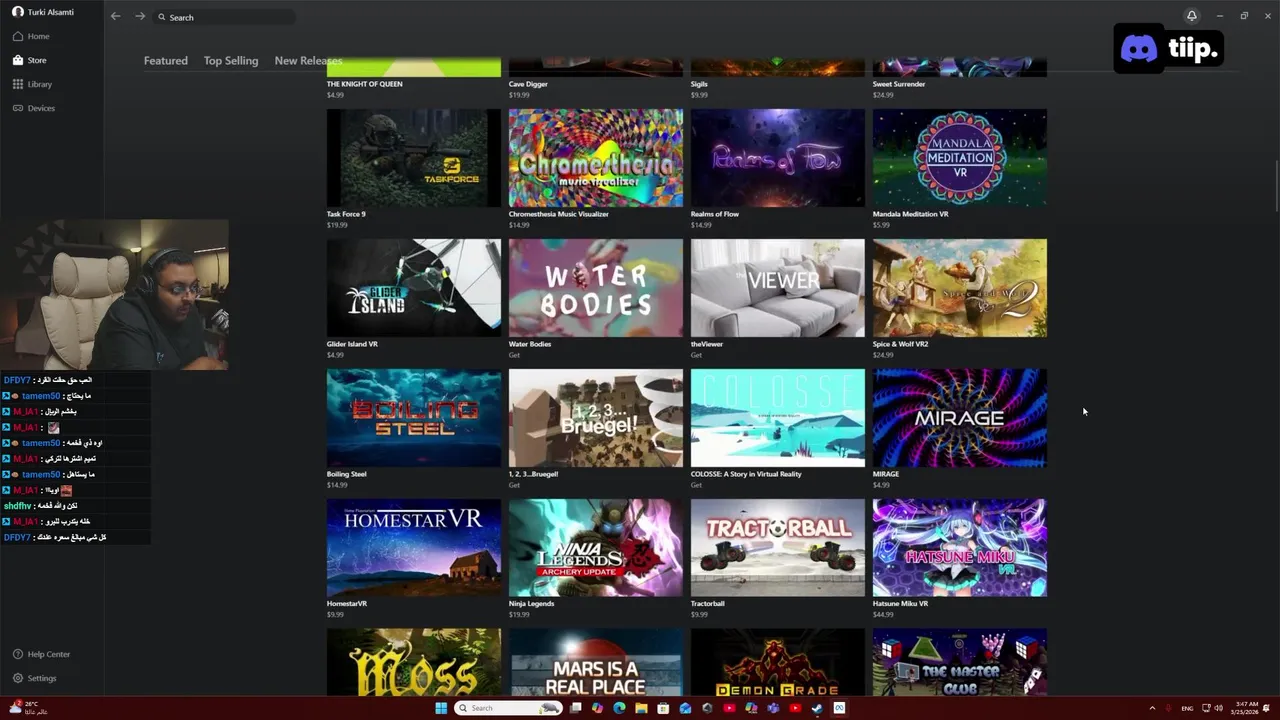Screen dimensions: 1280x720
Task: Click the Sweet Surrender title
Action: pyautogui.click(x=899, y=84)
